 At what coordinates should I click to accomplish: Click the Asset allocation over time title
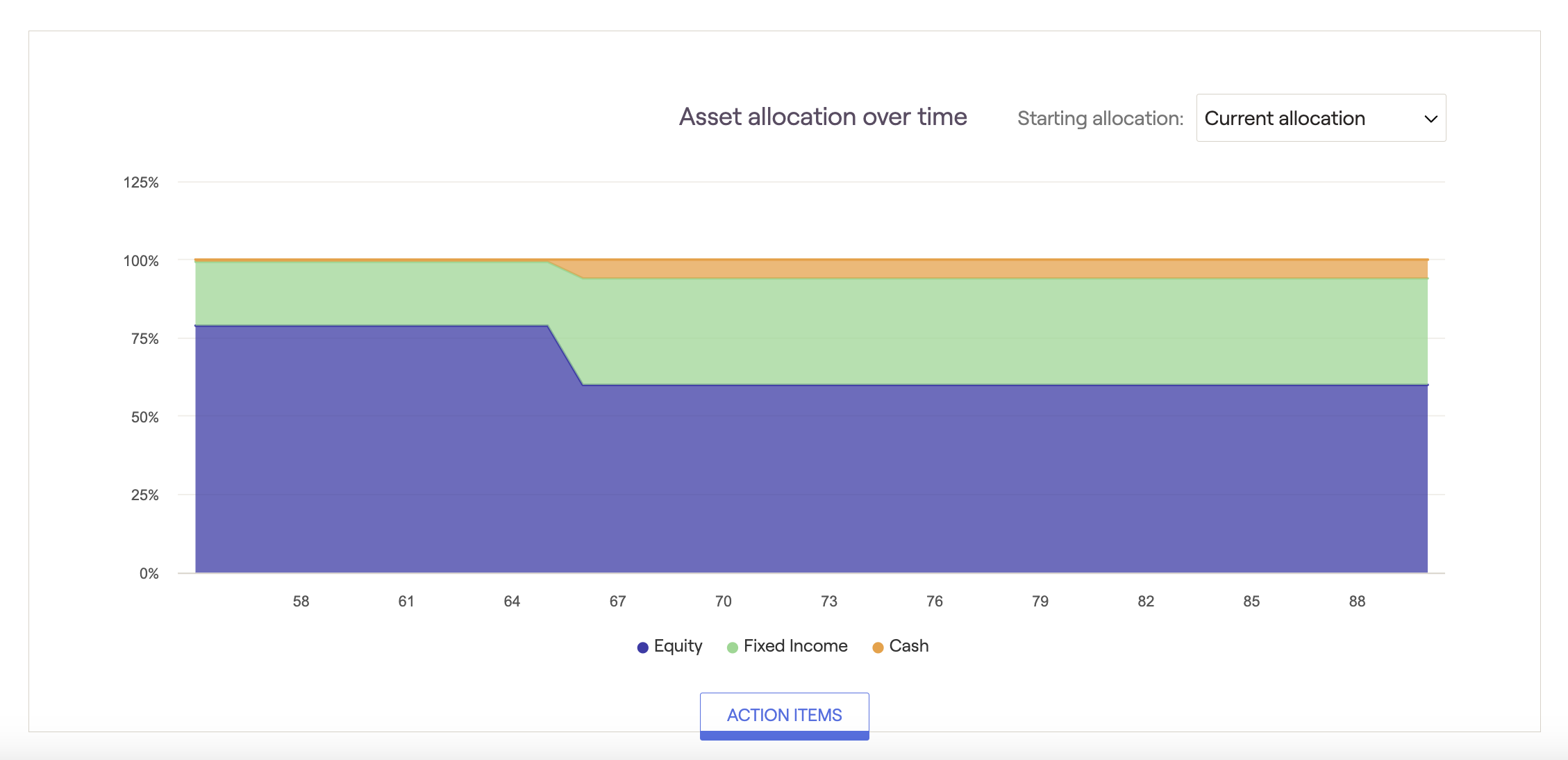point(822,117)
